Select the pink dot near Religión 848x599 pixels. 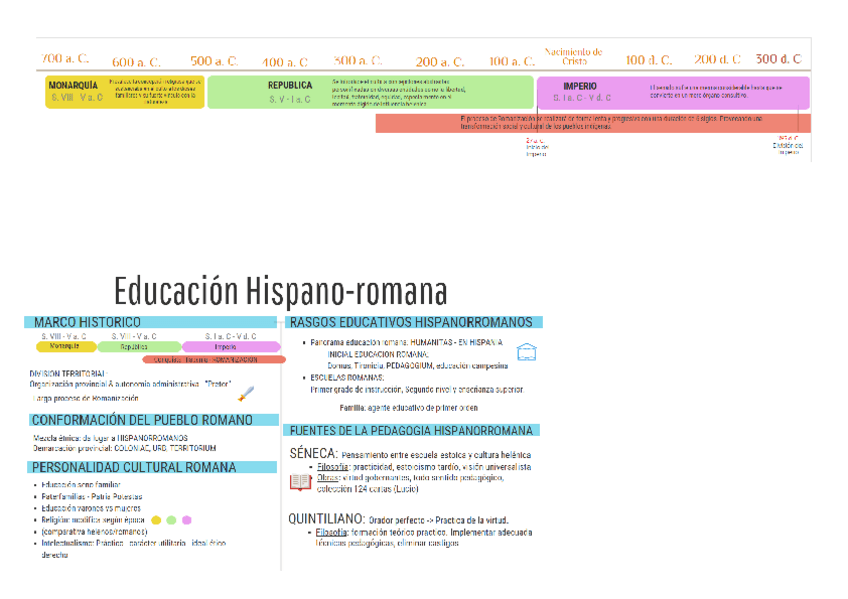pyautogui.click(x=187, y=520)
